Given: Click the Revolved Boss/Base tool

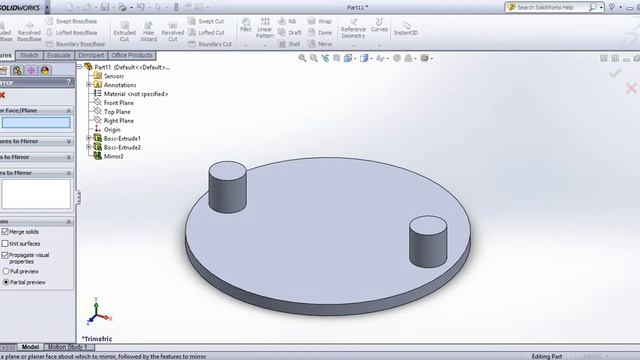Looking at the screenshot, I should click(x=29, y=31).
